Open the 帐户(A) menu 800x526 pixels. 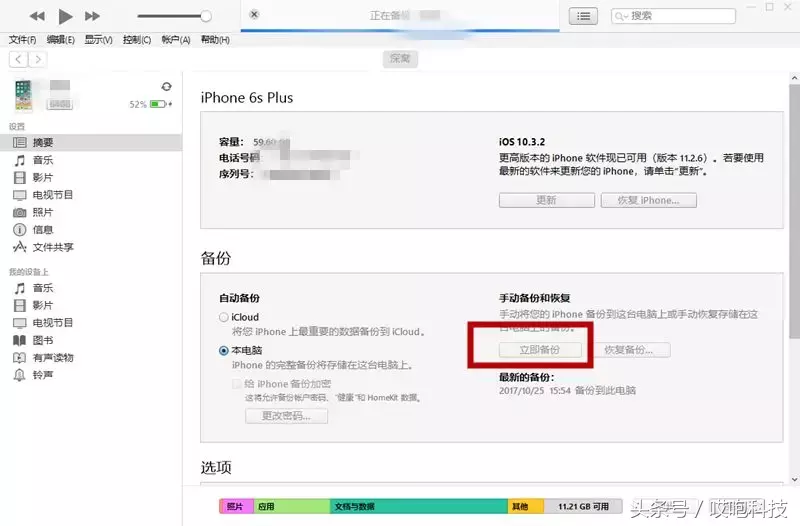click(176, 40)
